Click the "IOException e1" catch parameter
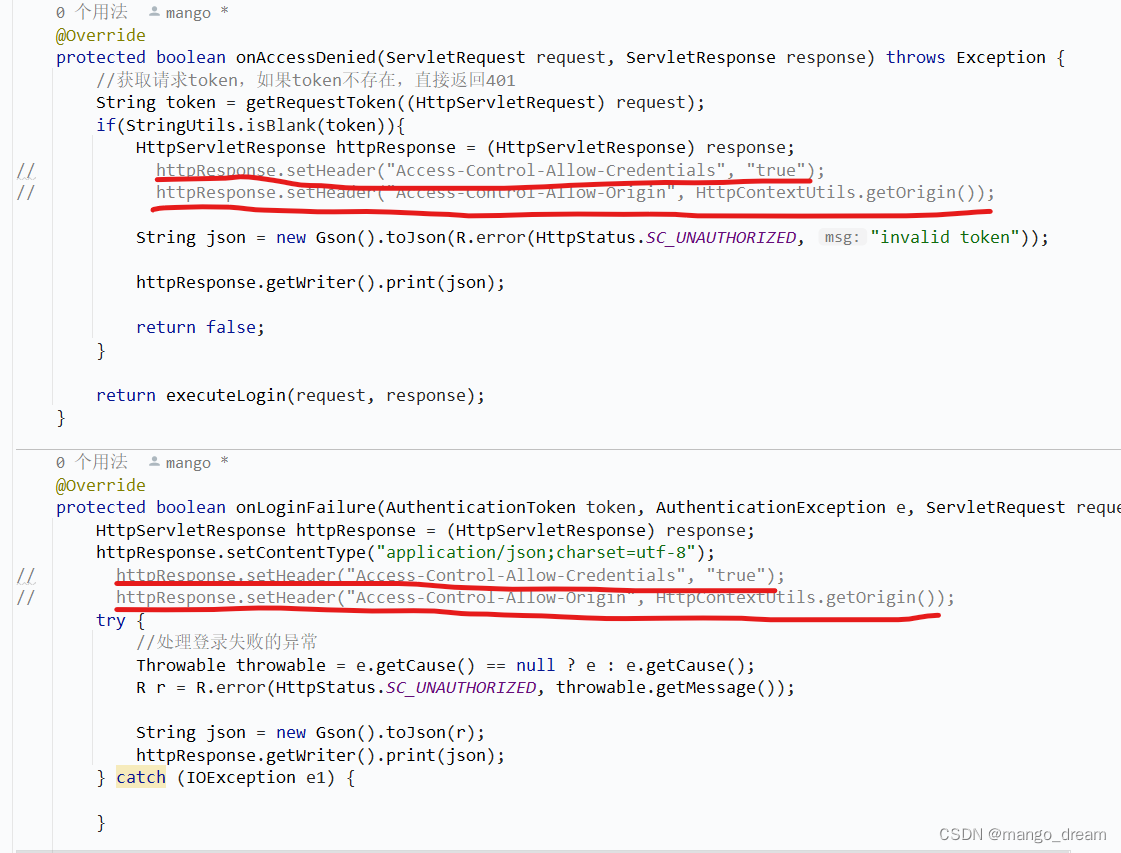Screen dimensions: 1121x853 250,777
